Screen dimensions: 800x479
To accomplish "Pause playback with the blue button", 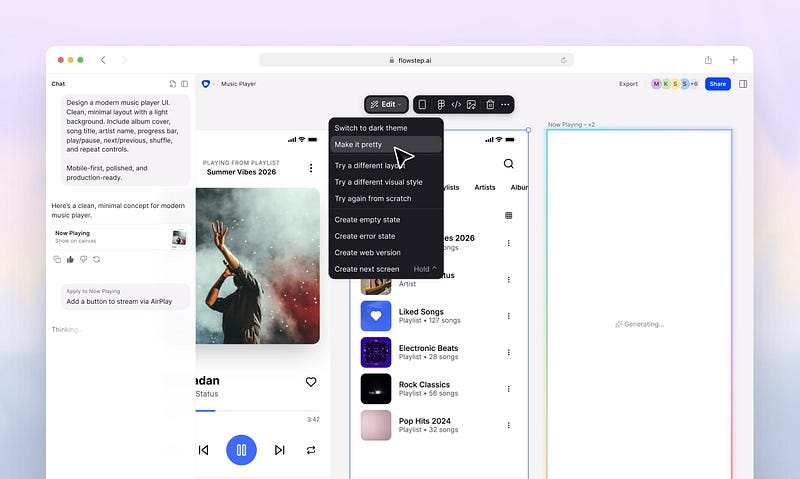I will 241,450.
